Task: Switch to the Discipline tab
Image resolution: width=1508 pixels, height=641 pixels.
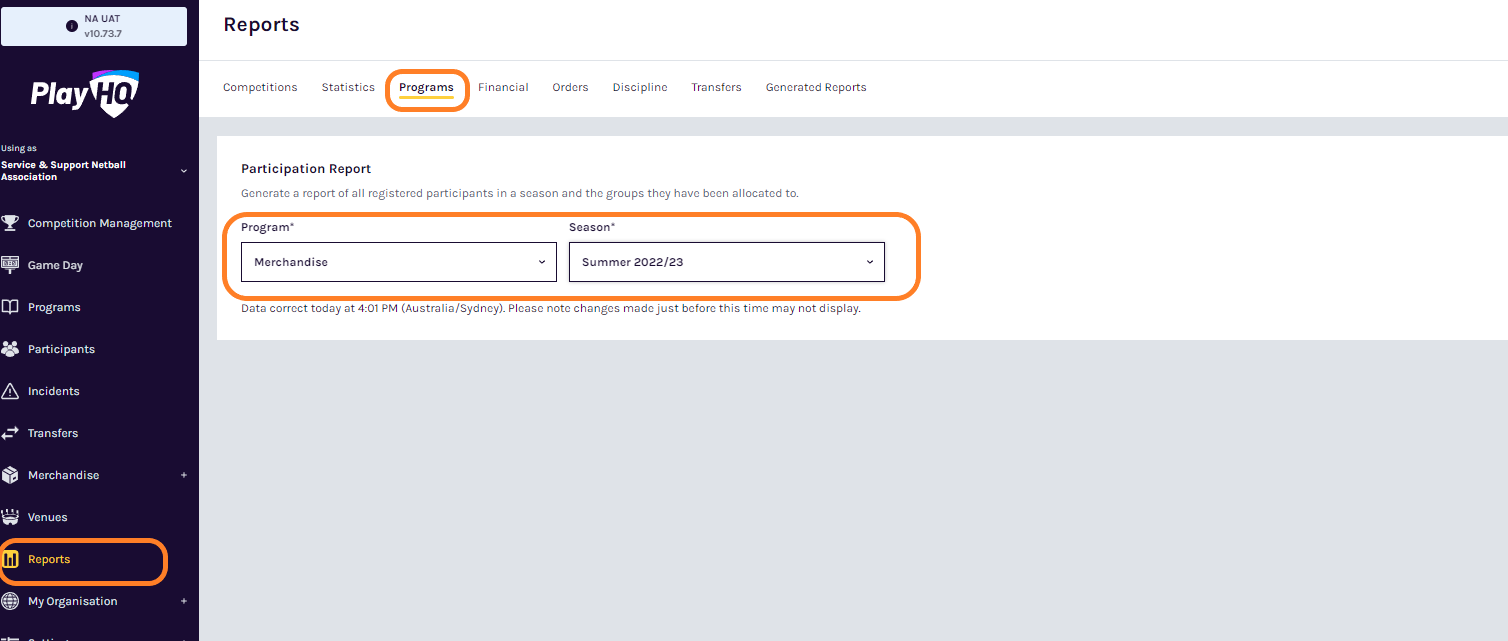Action: click(x=640, y=87)
